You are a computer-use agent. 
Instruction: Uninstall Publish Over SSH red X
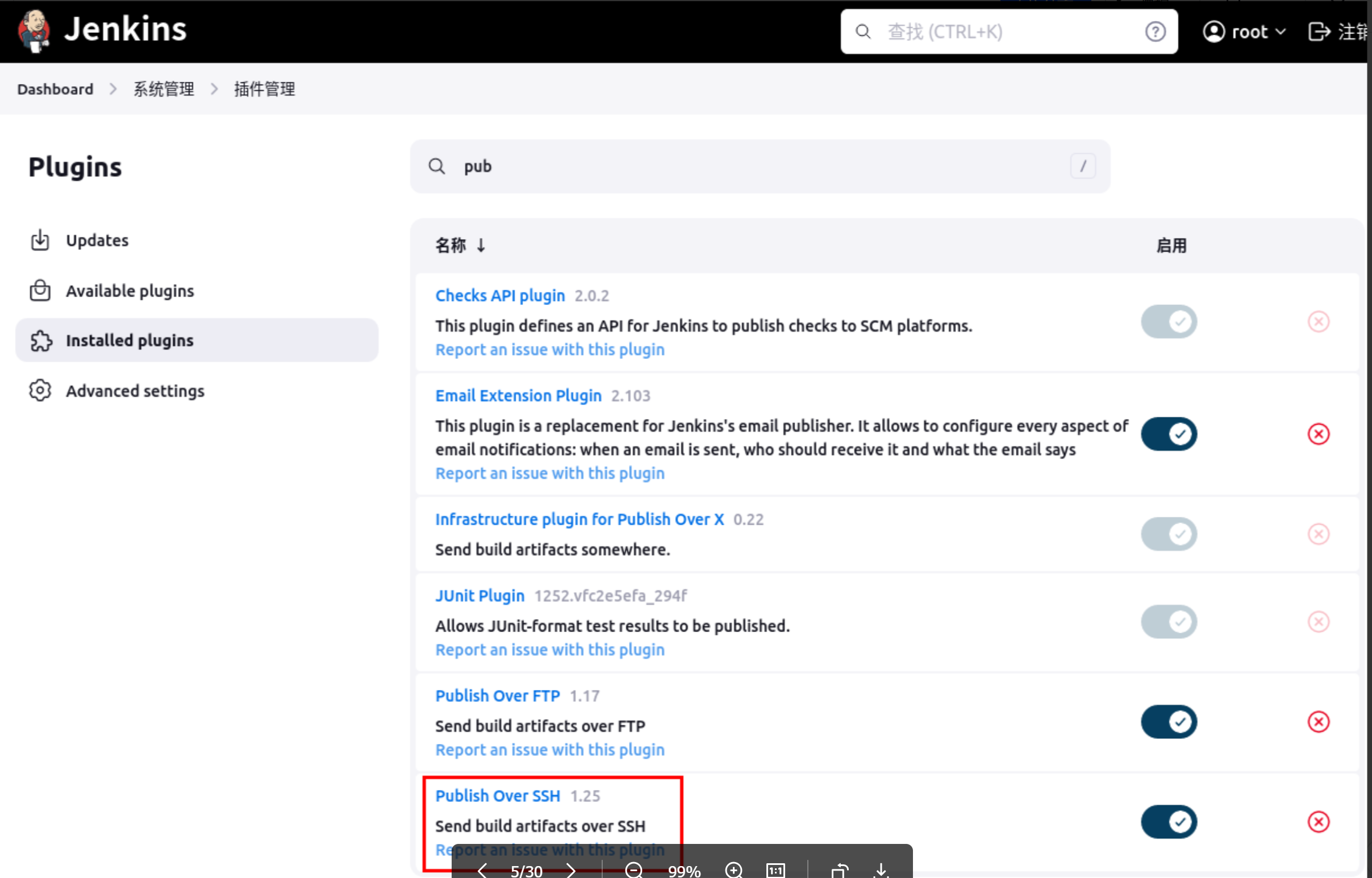coord(1319,822)
